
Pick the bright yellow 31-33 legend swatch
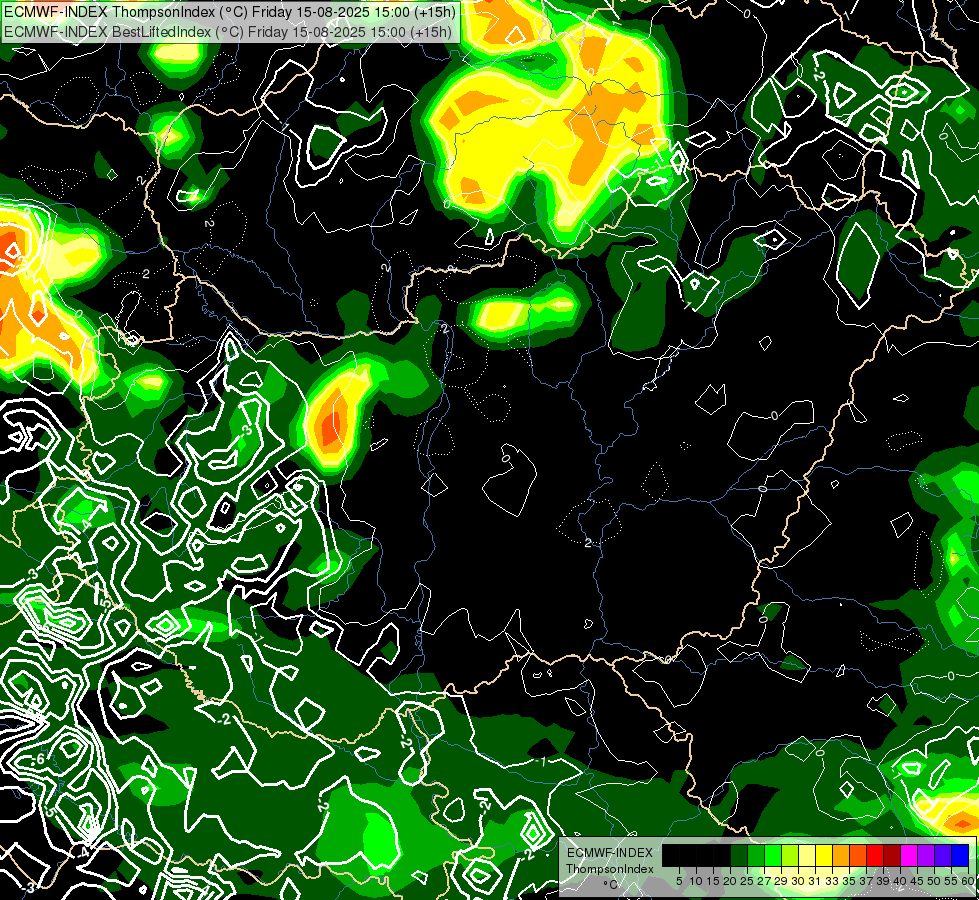tap(824, 855)
